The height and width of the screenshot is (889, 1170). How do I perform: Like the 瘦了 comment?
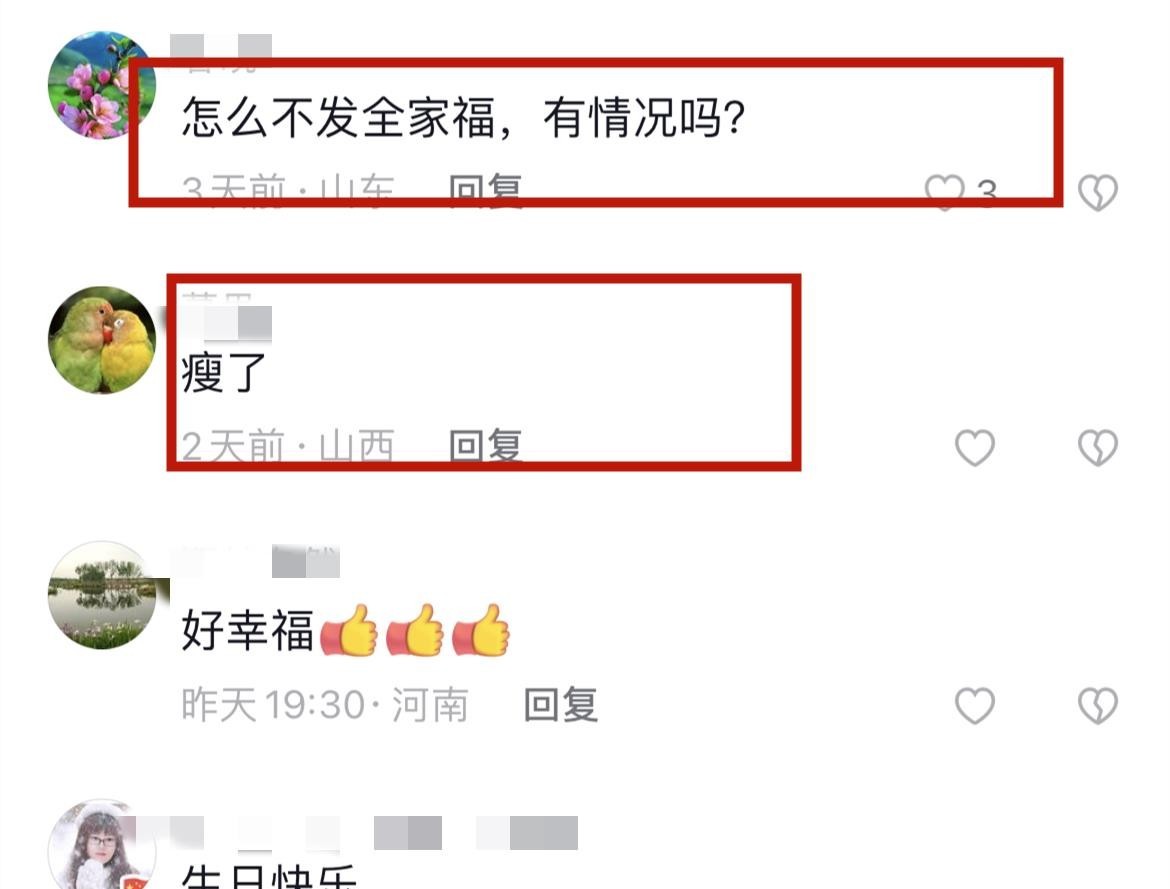tap(975, 448)
